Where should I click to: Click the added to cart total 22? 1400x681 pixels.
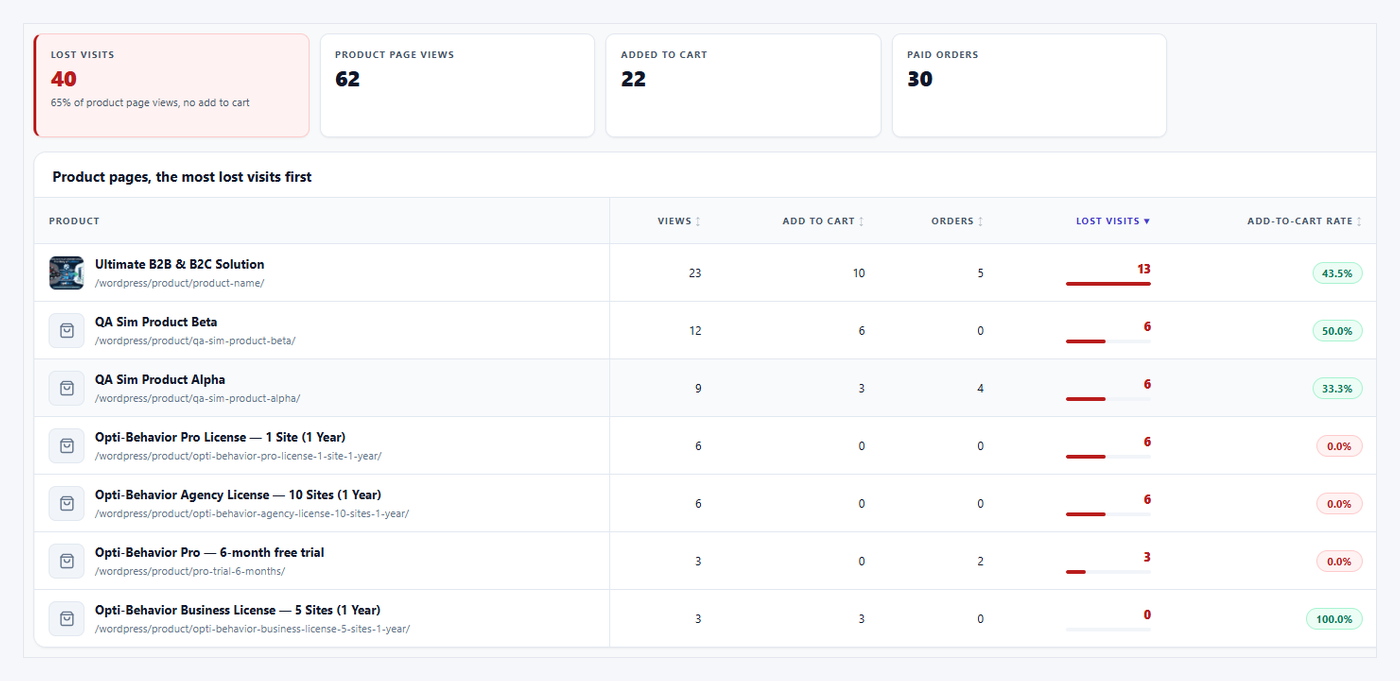pos(633,79)
